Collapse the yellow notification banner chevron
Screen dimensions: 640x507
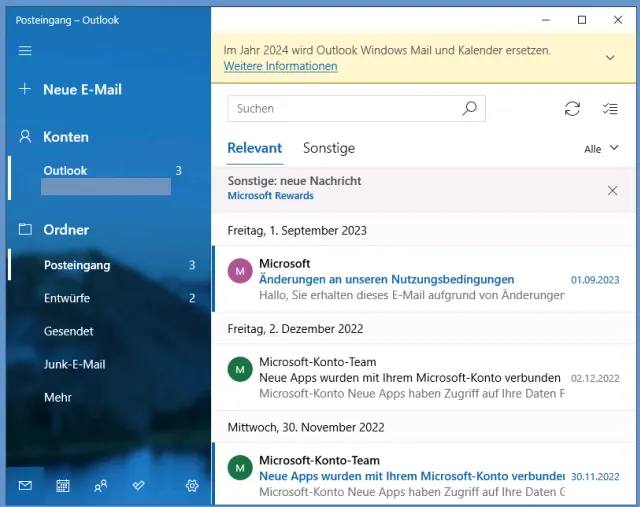coord(612,58)
